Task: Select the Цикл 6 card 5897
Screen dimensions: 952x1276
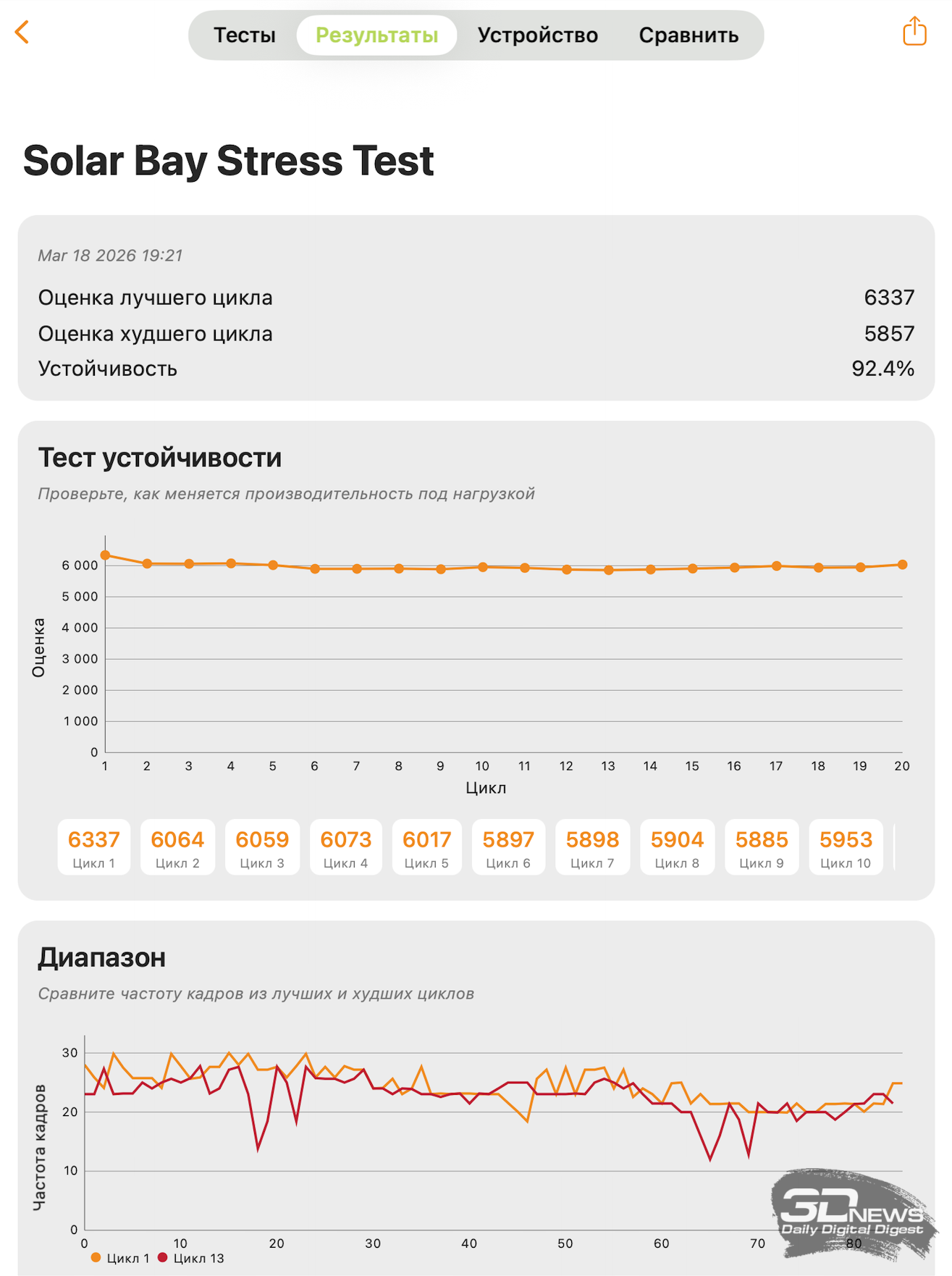Action: tap(508, 847)
